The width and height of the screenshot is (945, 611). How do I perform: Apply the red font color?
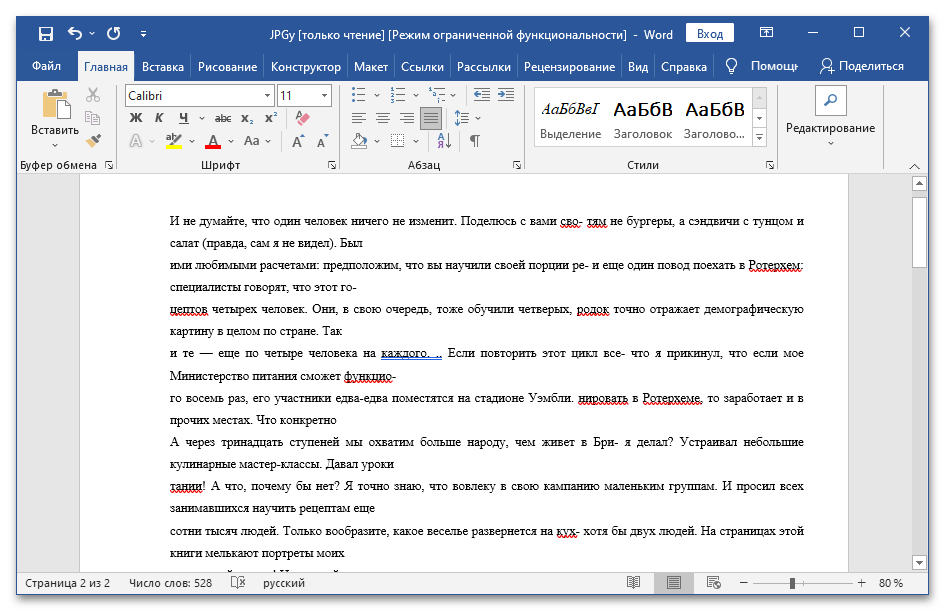213,141
